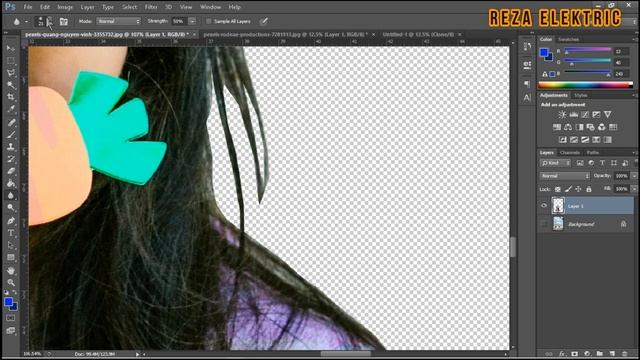
Task: Open the Kind filter dropdown
Action: pyautogui.click(x=555, y=163)
